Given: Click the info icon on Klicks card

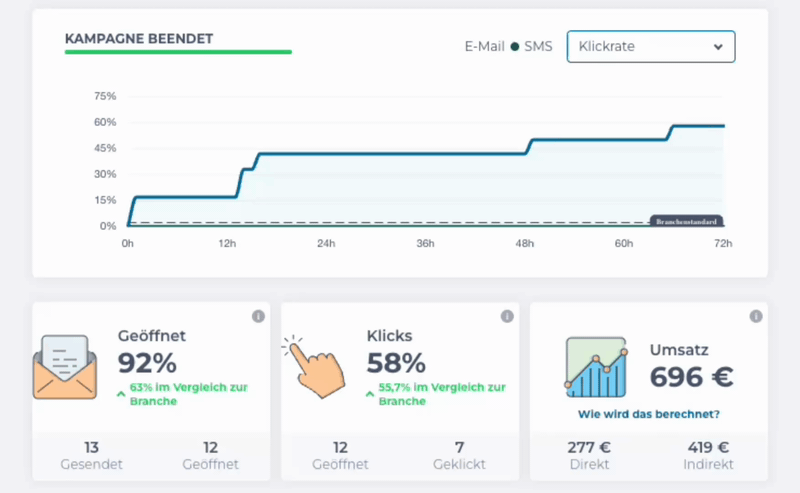Looking at the screenshot, I should coord(507,316).
